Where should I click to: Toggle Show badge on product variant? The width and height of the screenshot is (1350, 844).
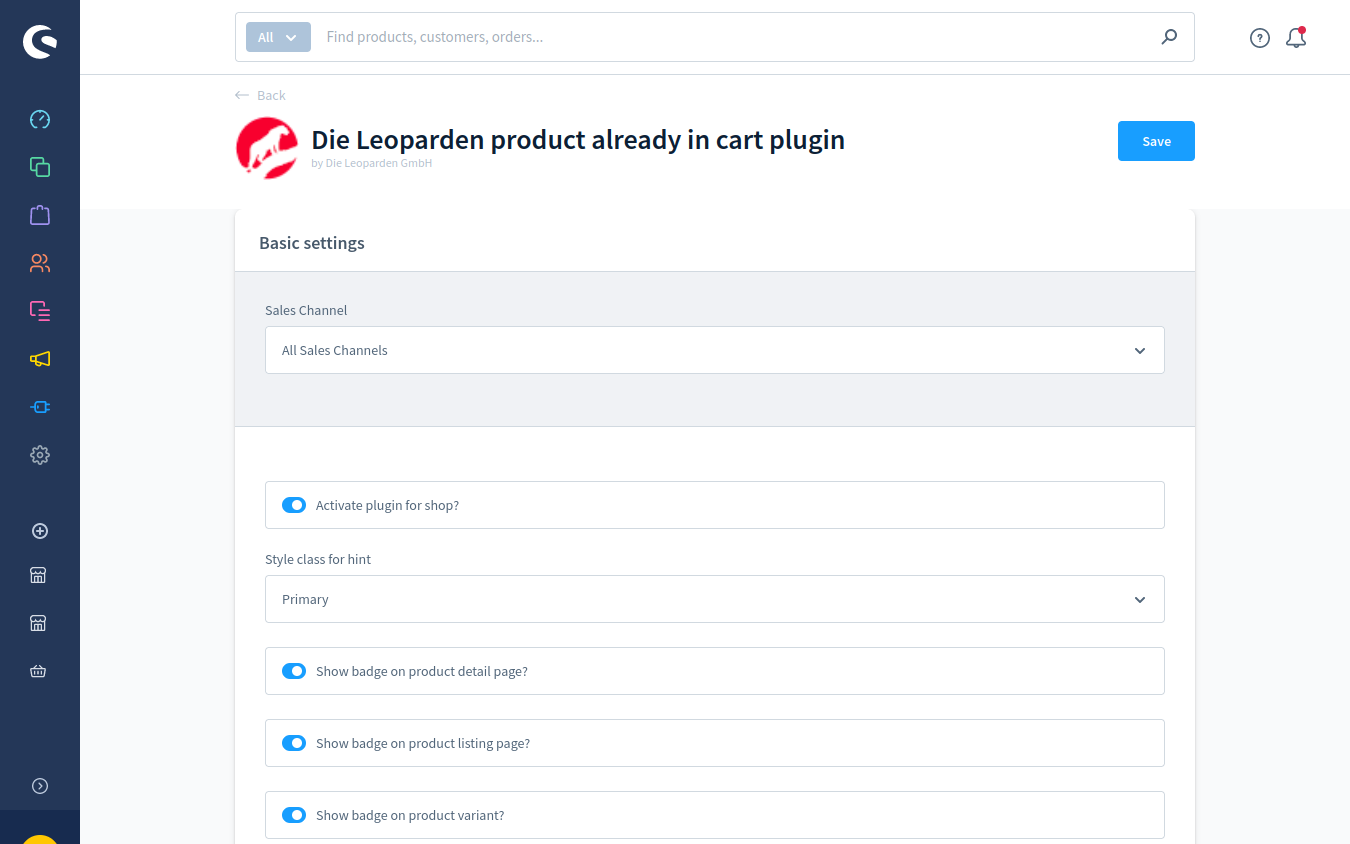point(294,815)
